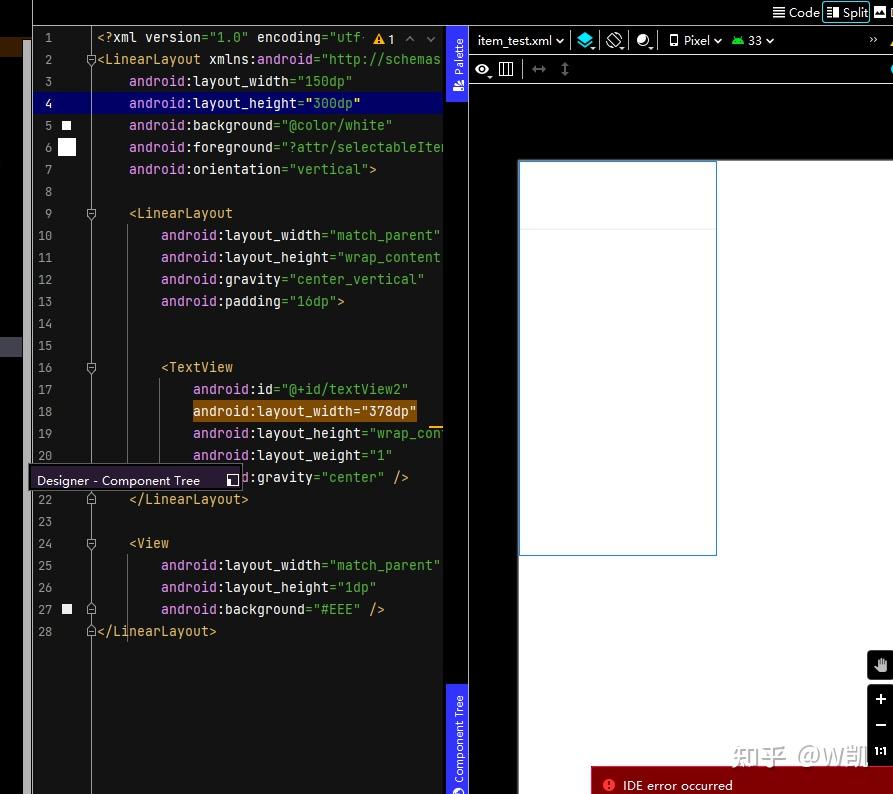Screen dimensions: 893x794
Task: Toggle the column mode icon beside the eye
Action: point(506,69)
